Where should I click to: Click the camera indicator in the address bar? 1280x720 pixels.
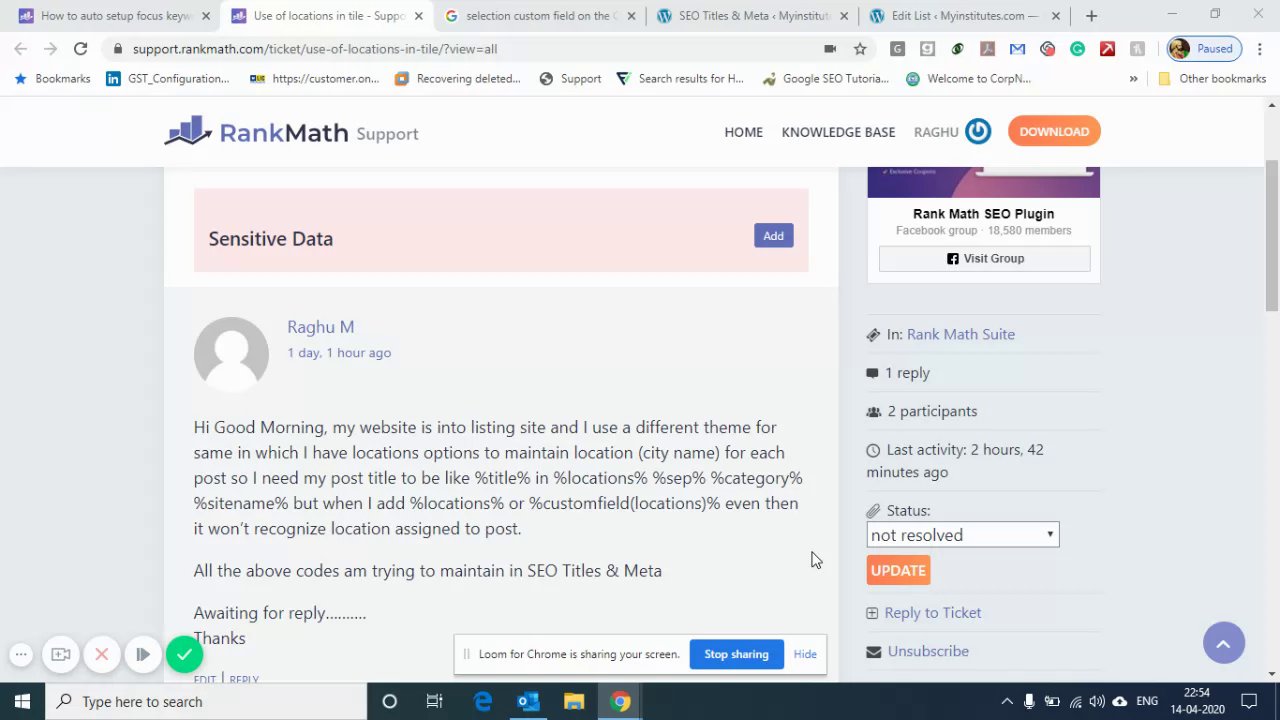(x=830, y=49)
